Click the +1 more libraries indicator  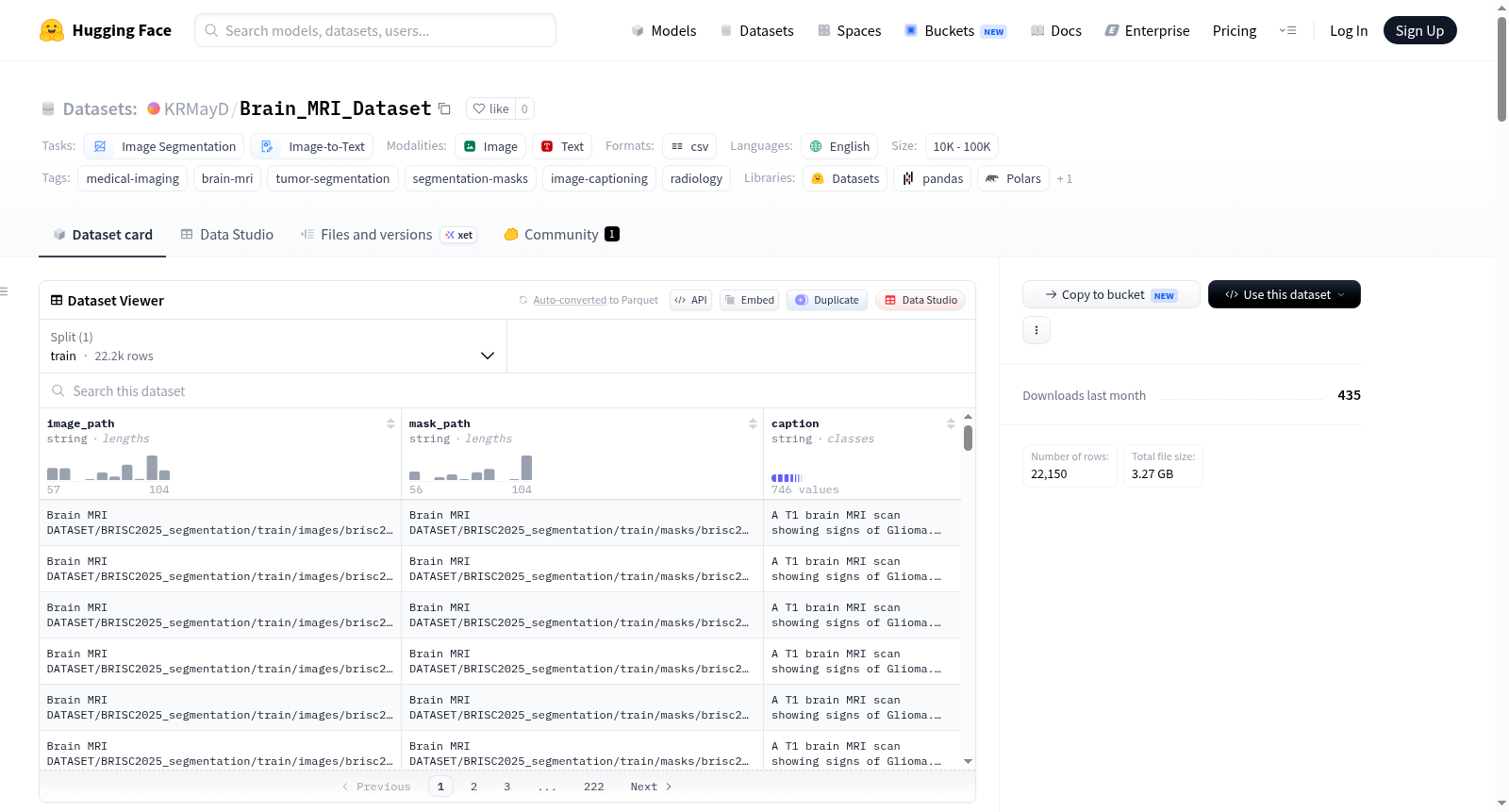[1065, 178]
